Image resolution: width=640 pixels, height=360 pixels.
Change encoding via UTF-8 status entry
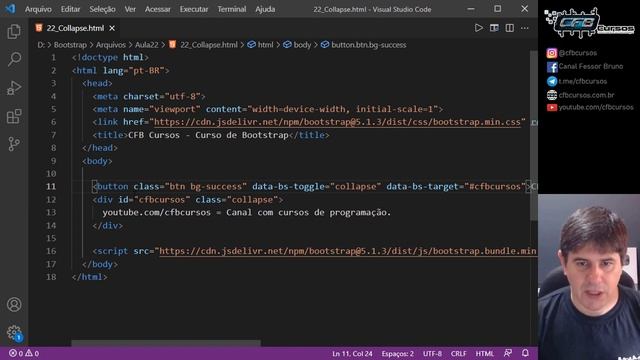click(x=432, y=353)
